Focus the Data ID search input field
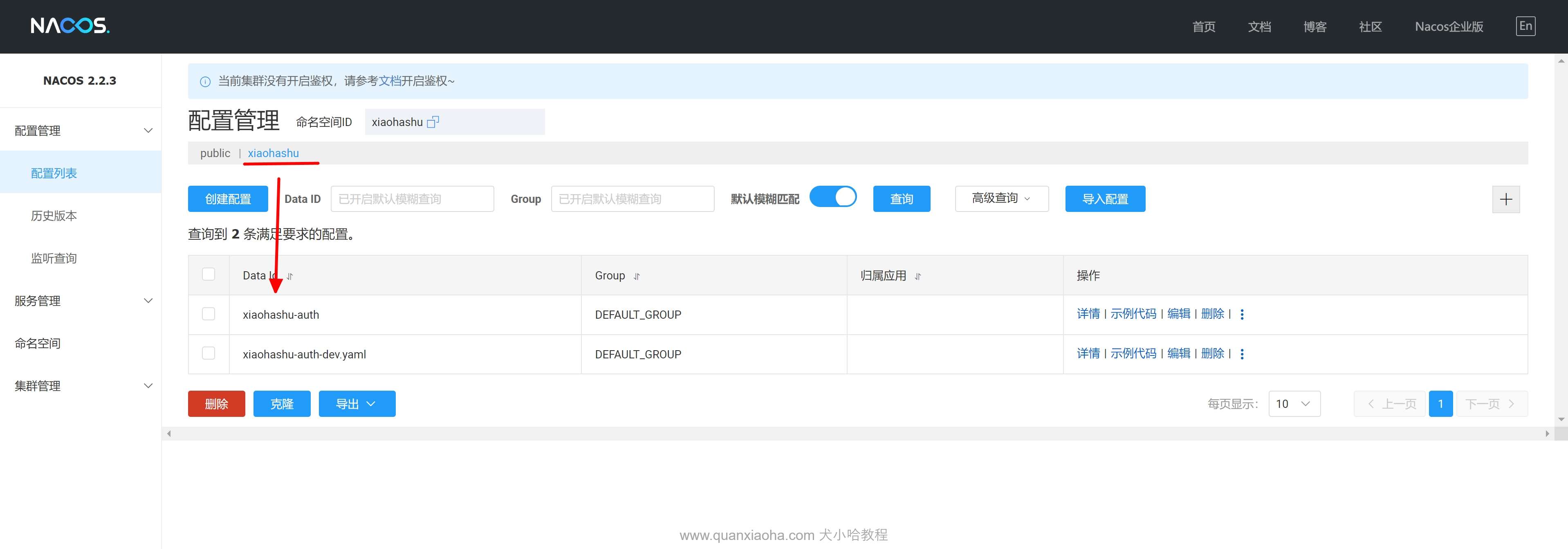 tap(412, 199)
